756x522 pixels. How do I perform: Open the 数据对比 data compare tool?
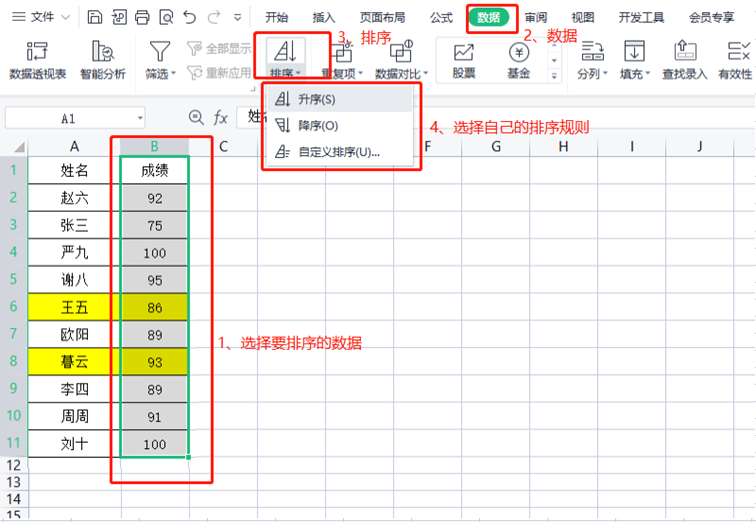[401, 60]
